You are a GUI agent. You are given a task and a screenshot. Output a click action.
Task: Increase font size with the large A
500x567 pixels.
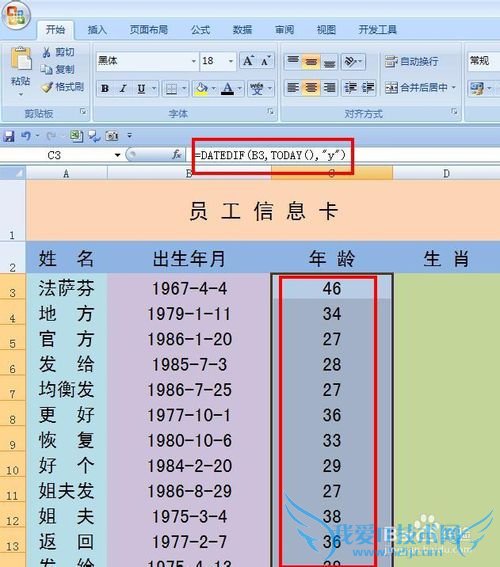pyautogui.click(x=248, y=61)
